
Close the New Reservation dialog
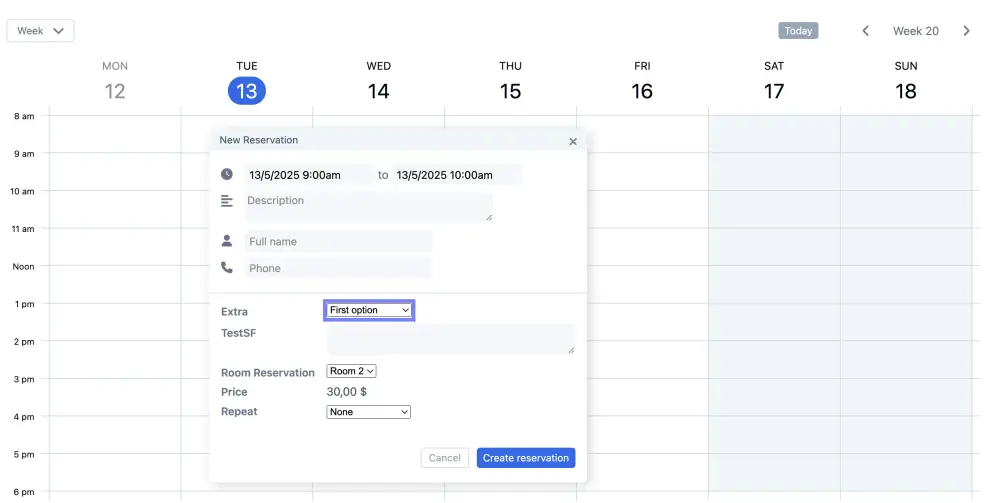(x=573, y=142)
